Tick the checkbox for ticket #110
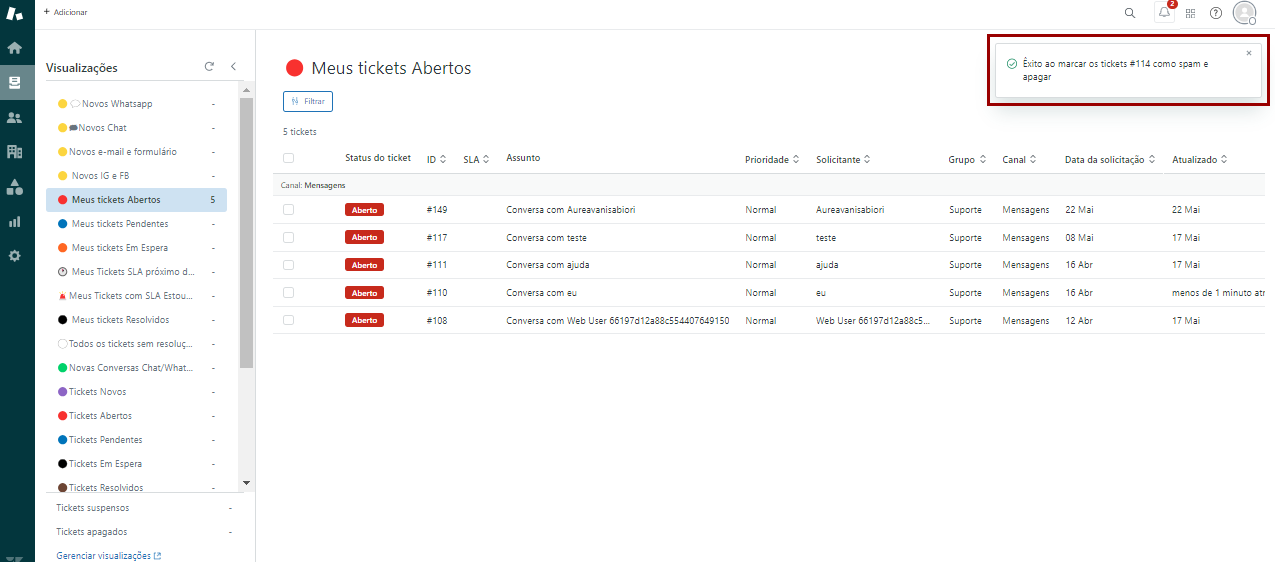The height and width of the screenshot is (562, 1275). [288, 293]
